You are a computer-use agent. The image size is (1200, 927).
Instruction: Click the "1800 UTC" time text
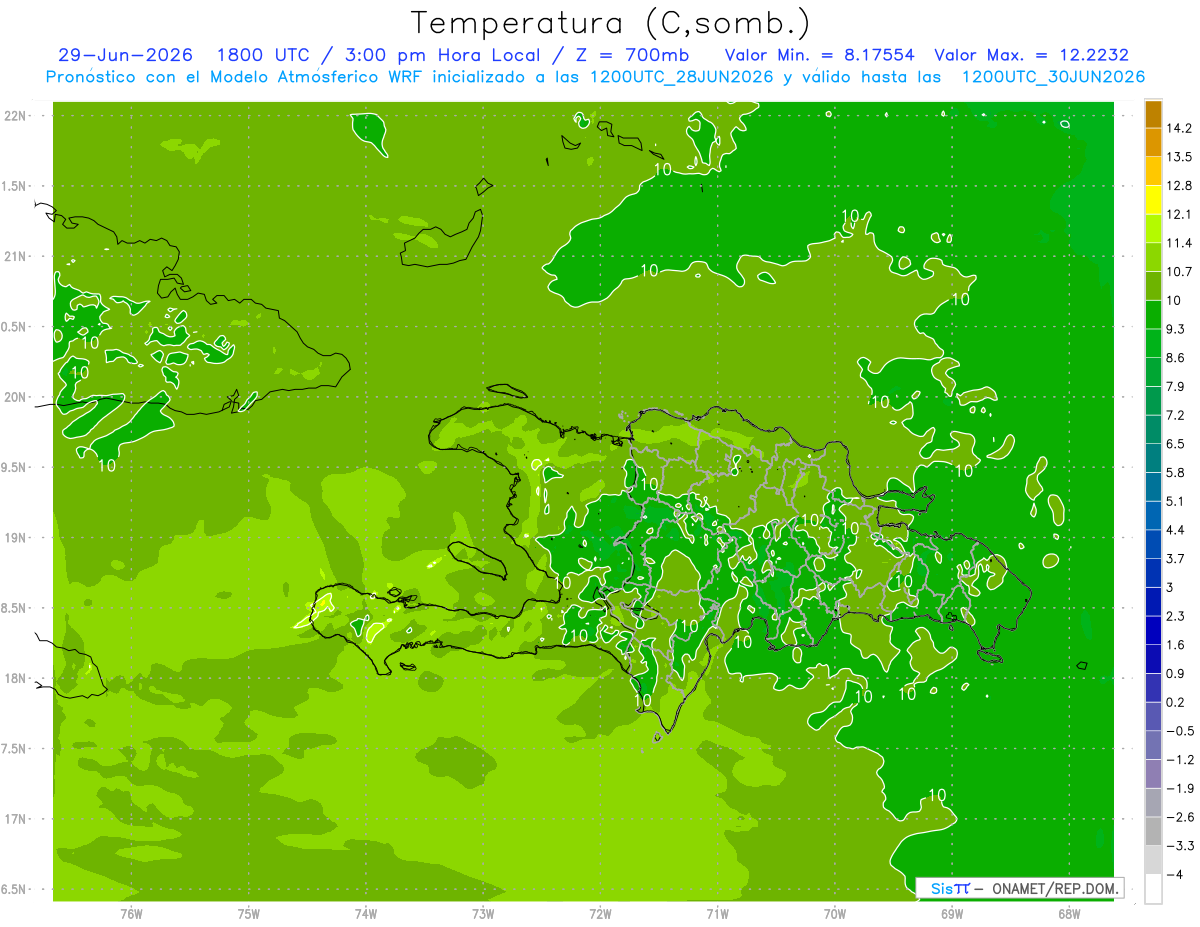pos(263,55)
